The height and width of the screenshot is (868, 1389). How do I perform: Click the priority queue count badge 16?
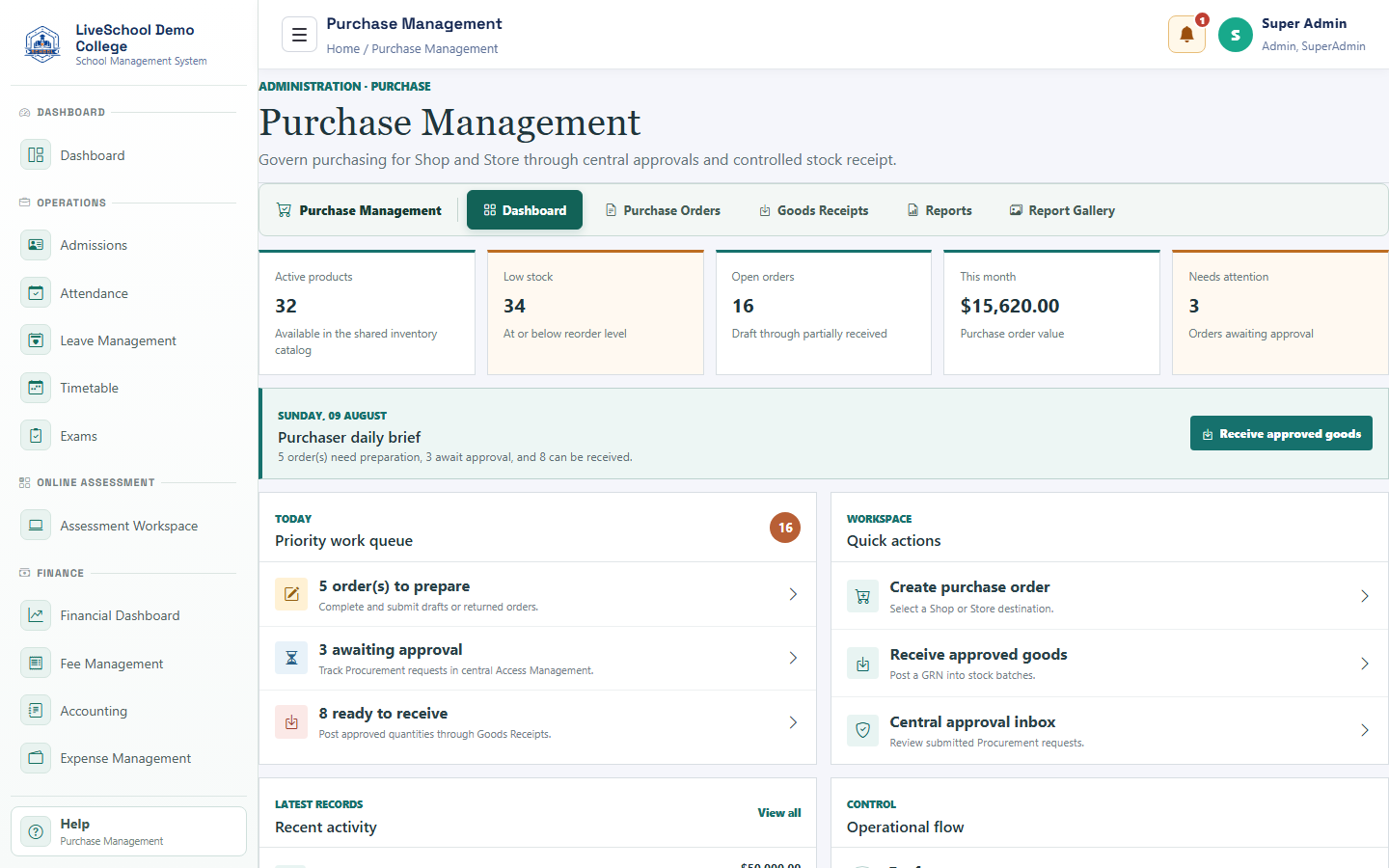coord(785,528)
